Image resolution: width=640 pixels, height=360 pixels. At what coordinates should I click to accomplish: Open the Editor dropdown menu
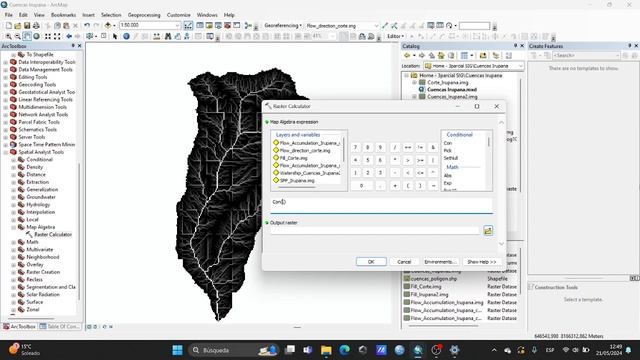(x=395, y=36)
